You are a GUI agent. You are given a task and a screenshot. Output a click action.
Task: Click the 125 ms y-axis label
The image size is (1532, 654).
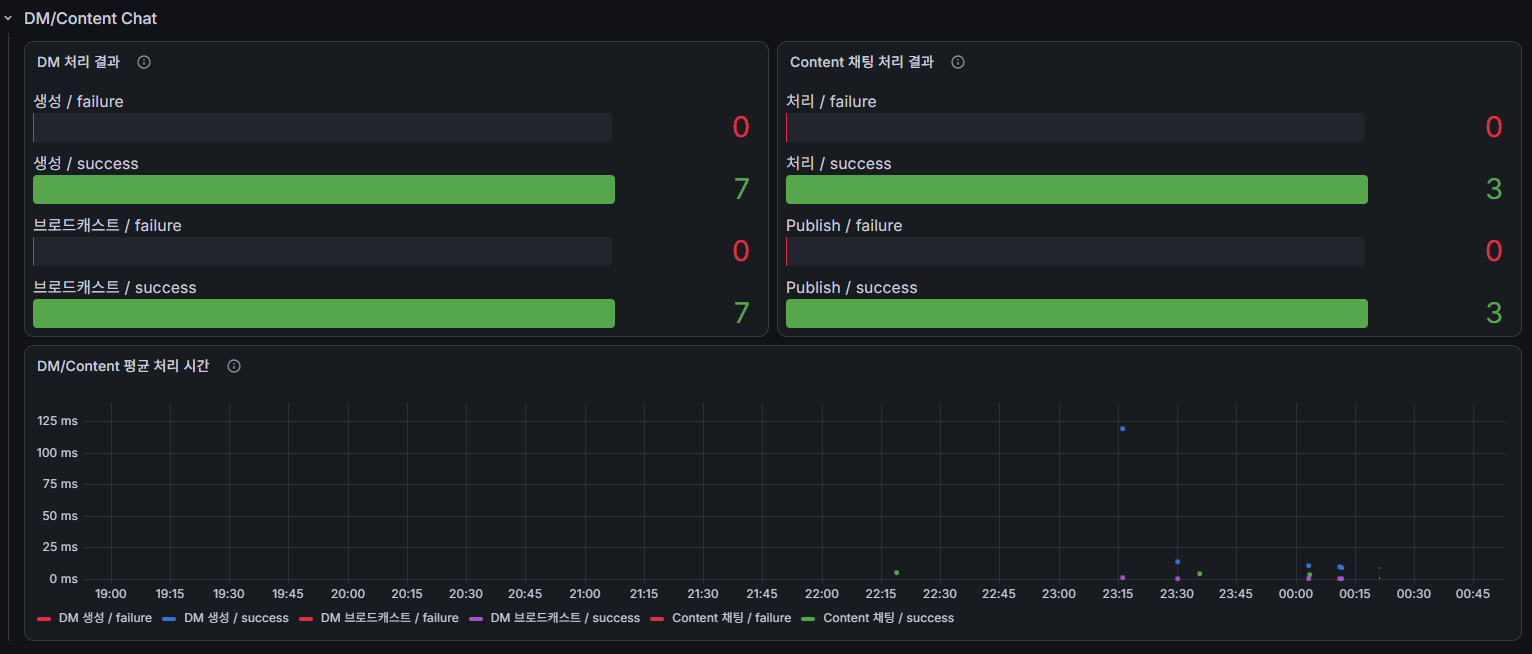click(57, 421)
